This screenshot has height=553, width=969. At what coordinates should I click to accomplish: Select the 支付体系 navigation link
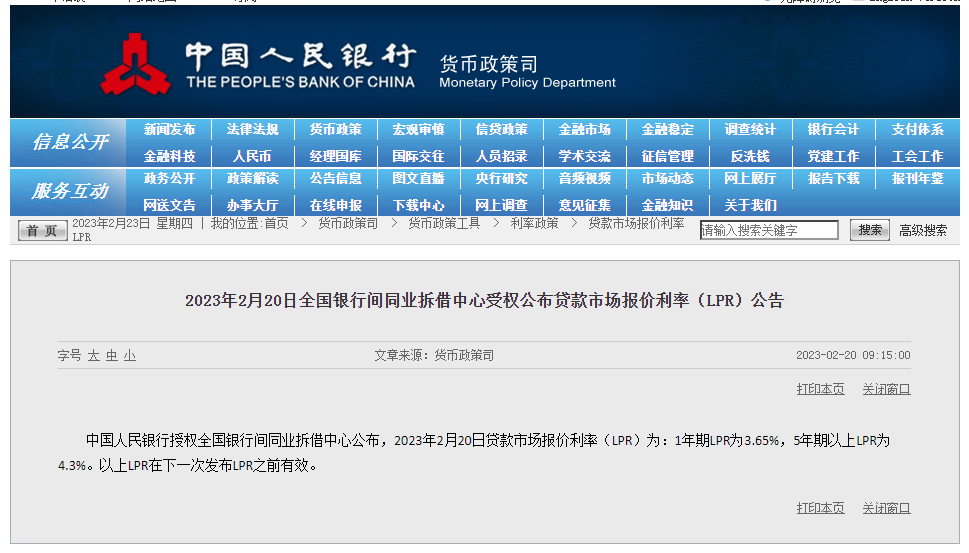pos(917,130)
